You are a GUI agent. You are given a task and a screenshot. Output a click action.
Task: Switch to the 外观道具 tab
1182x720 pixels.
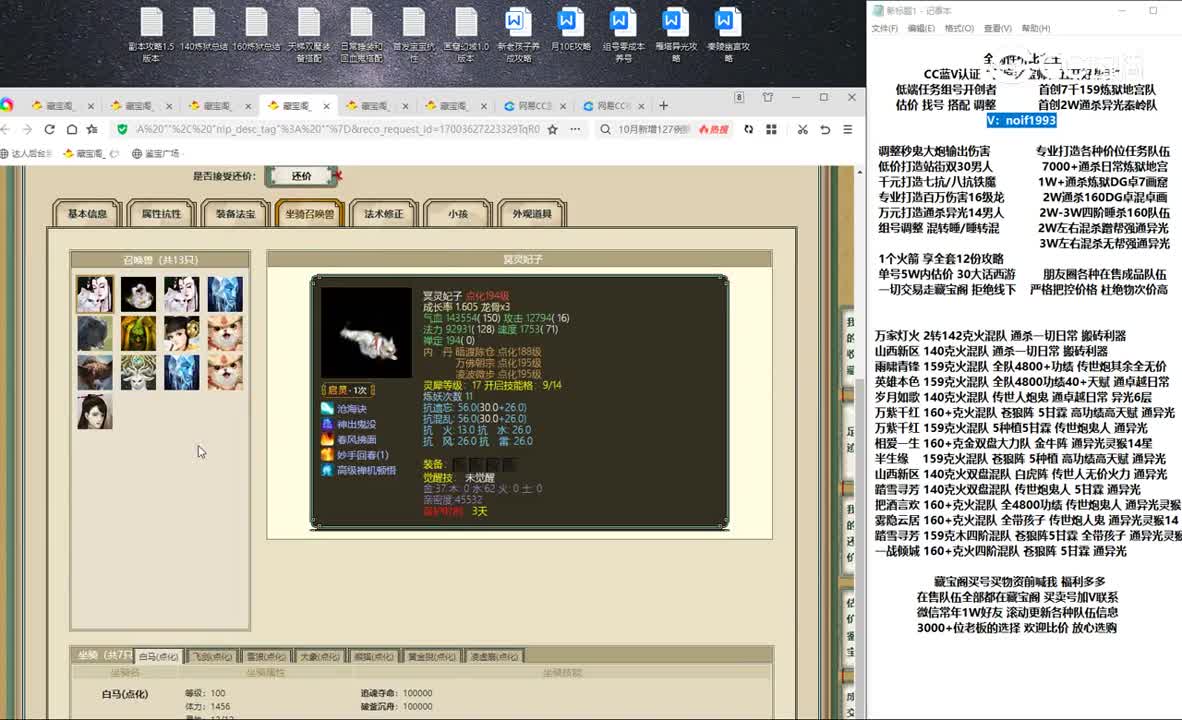531,214
